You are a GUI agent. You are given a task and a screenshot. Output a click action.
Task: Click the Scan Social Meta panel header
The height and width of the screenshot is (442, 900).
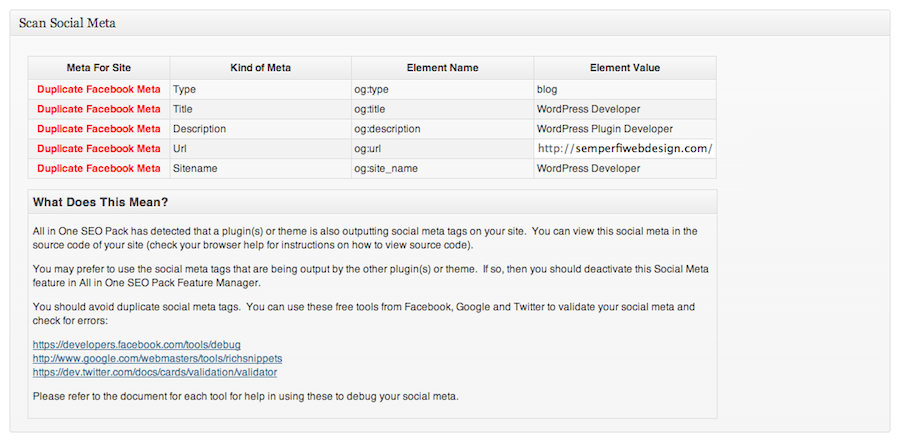click(68, 23)
